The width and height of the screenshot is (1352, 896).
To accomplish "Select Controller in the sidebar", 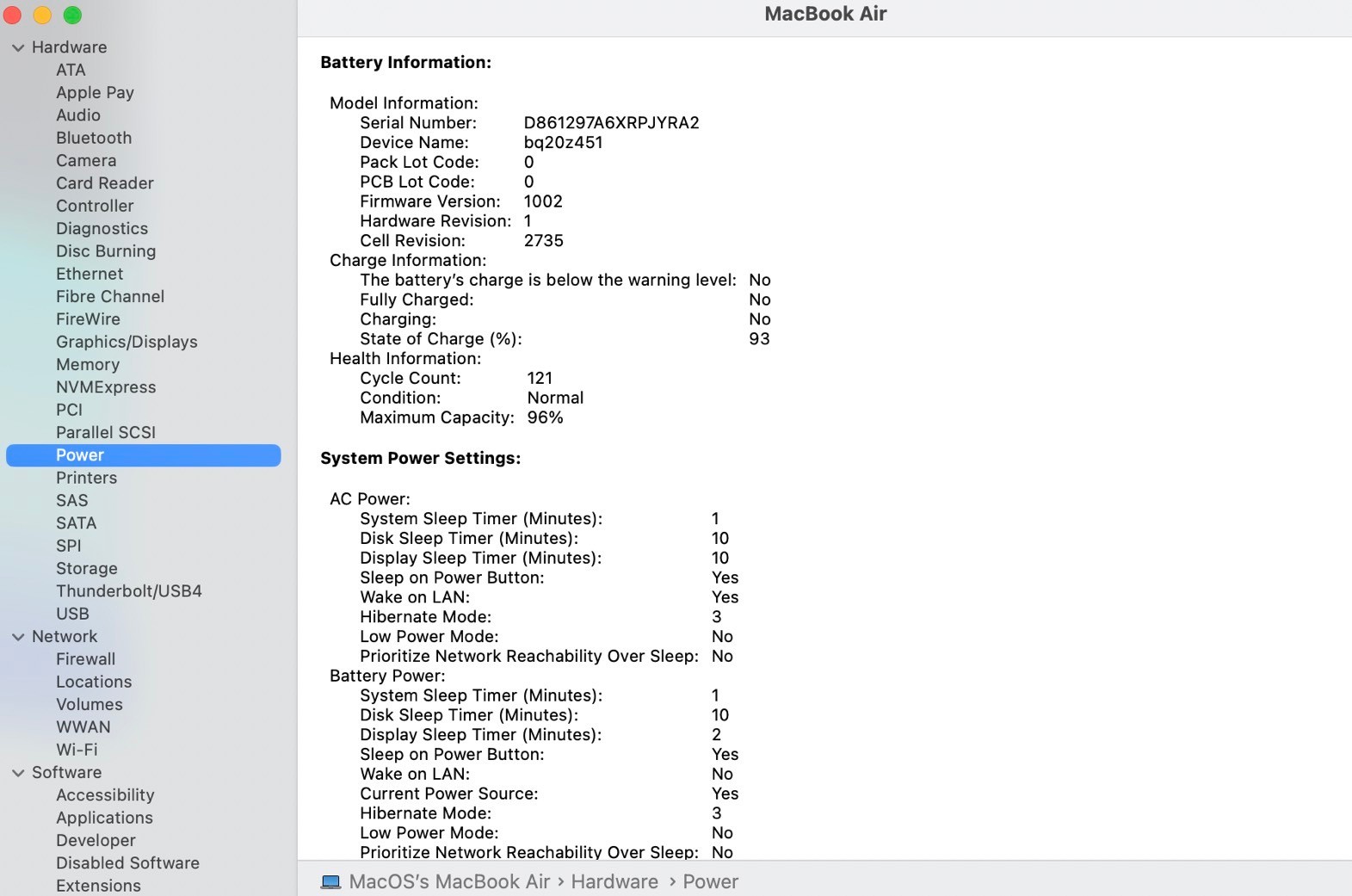I will (95, 206).
